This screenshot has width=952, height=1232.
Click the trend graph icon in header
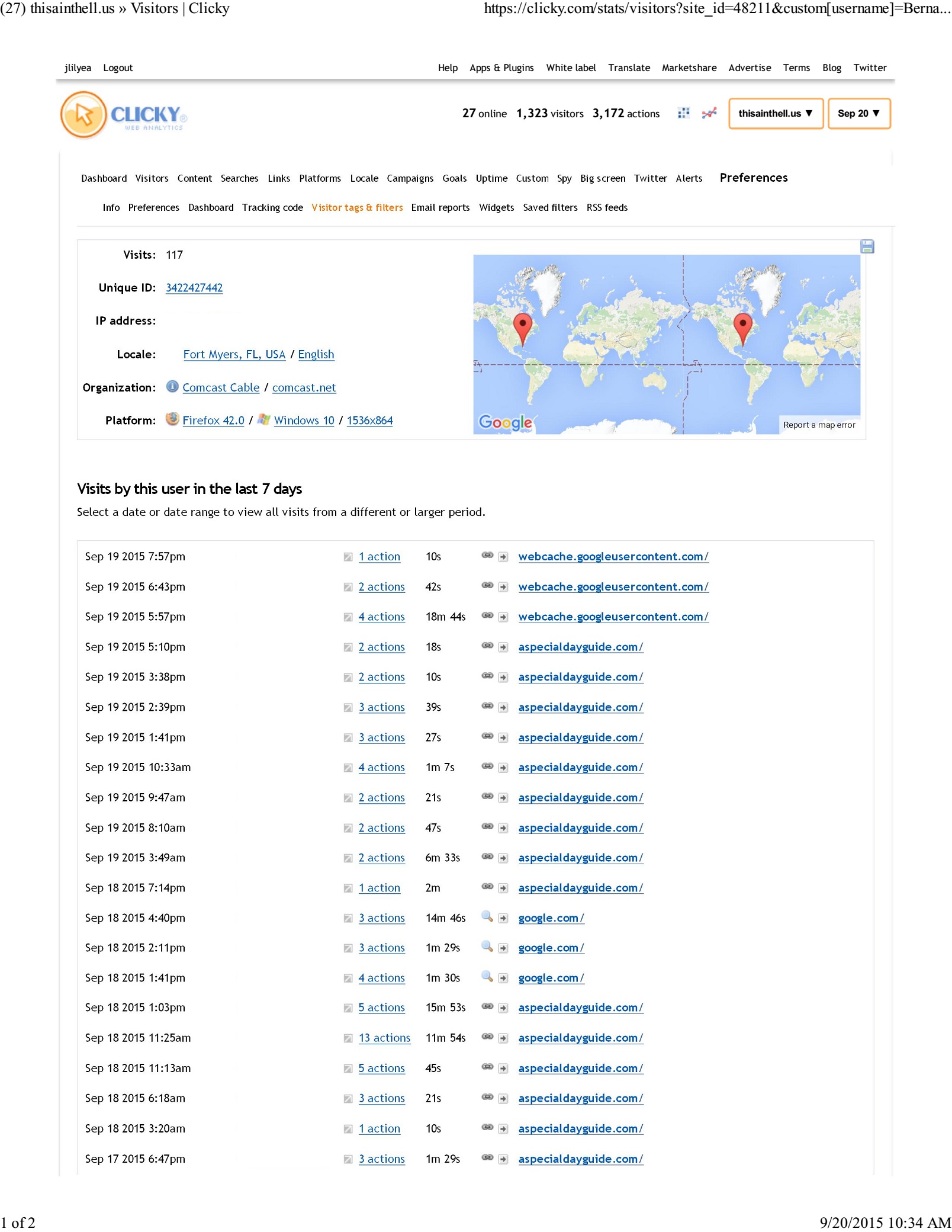[709, 113]
